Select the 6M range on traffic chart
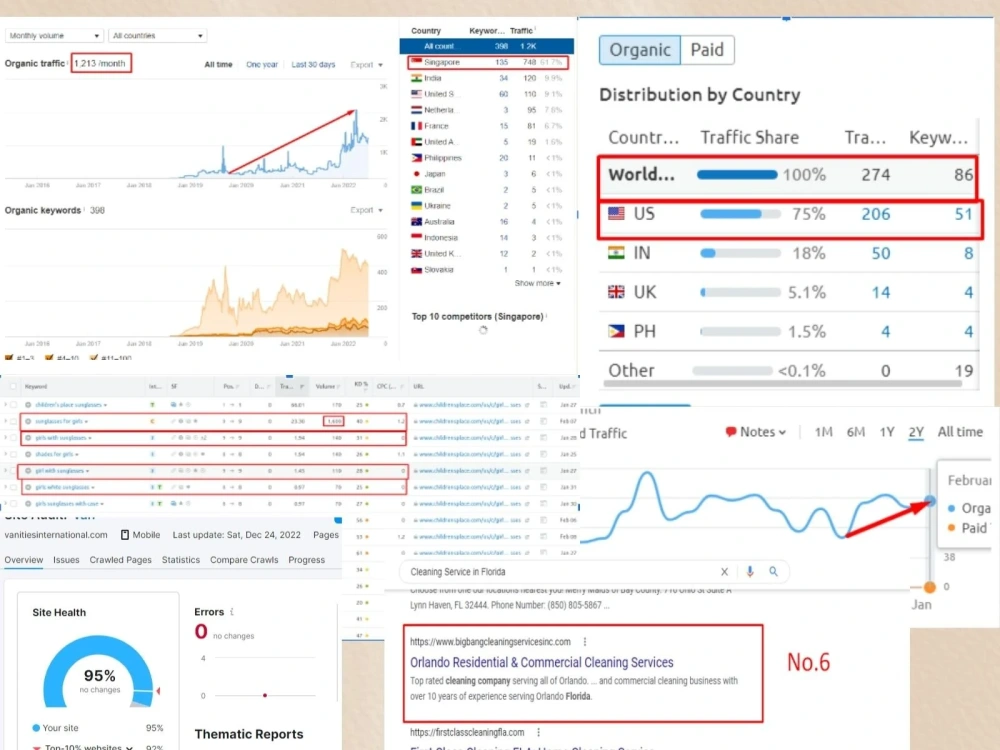The image size is (1000, 750). 856,432
